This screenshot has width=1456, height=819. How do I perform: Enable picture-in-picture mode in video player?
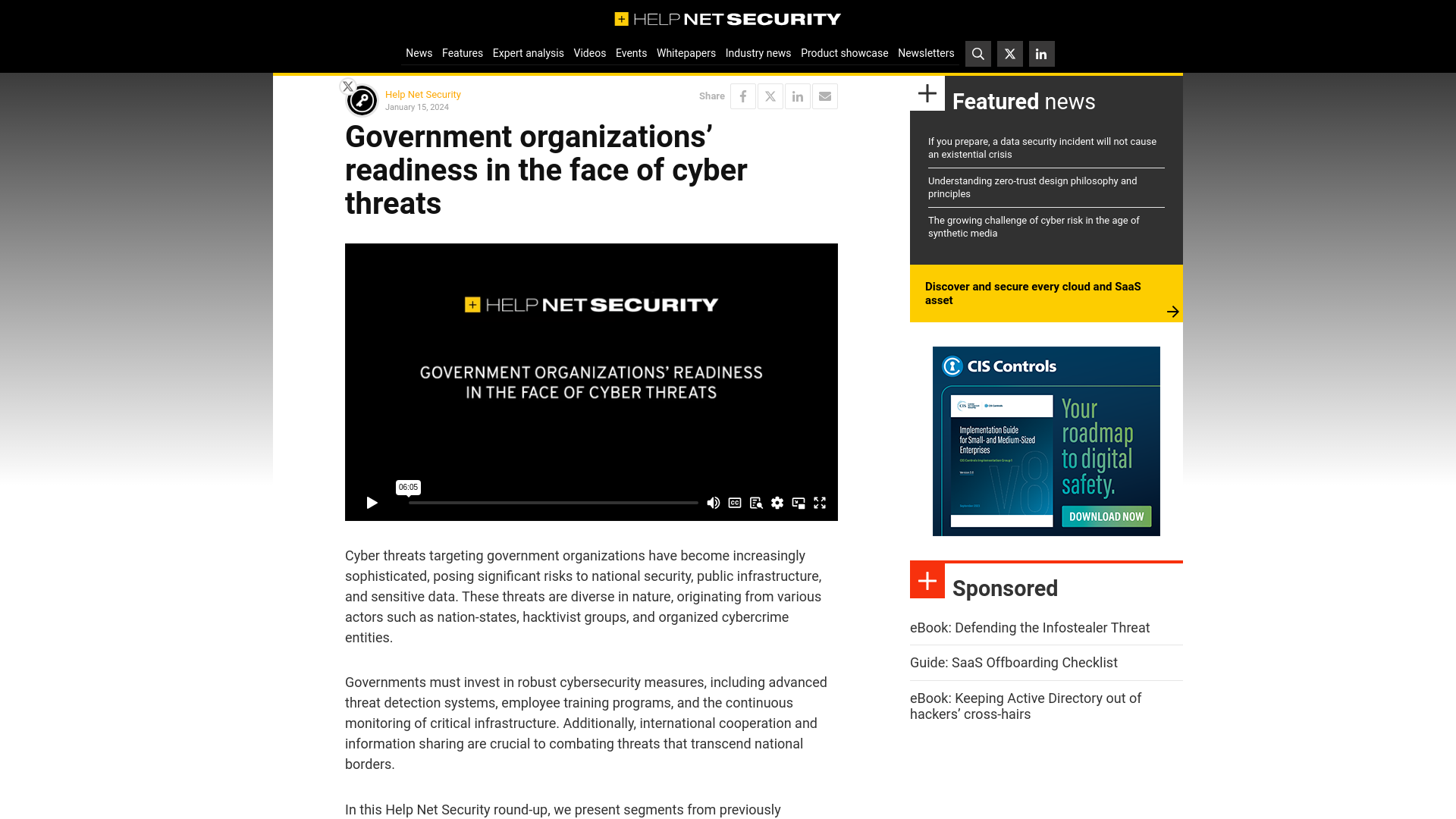click(798, 503)
